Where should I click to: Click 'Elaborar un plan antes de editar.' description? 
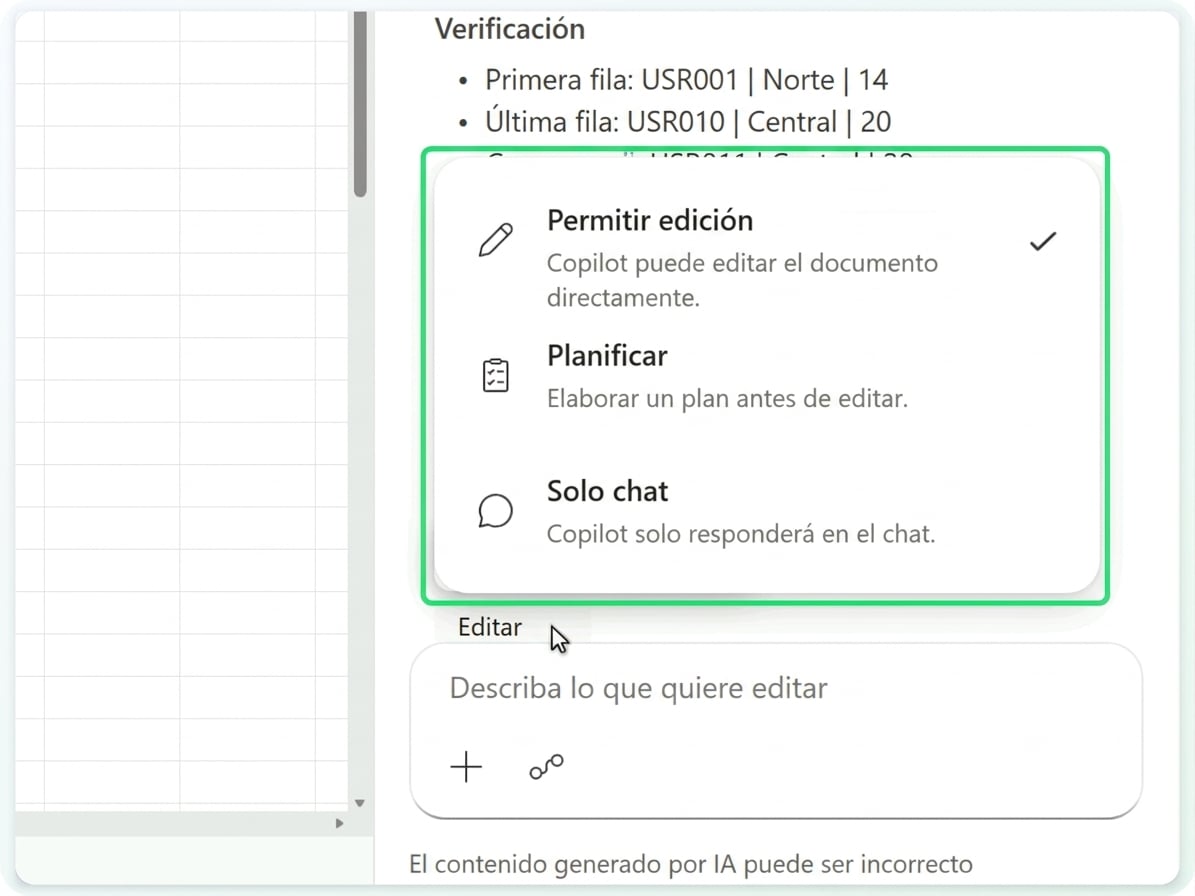(727, 398)
